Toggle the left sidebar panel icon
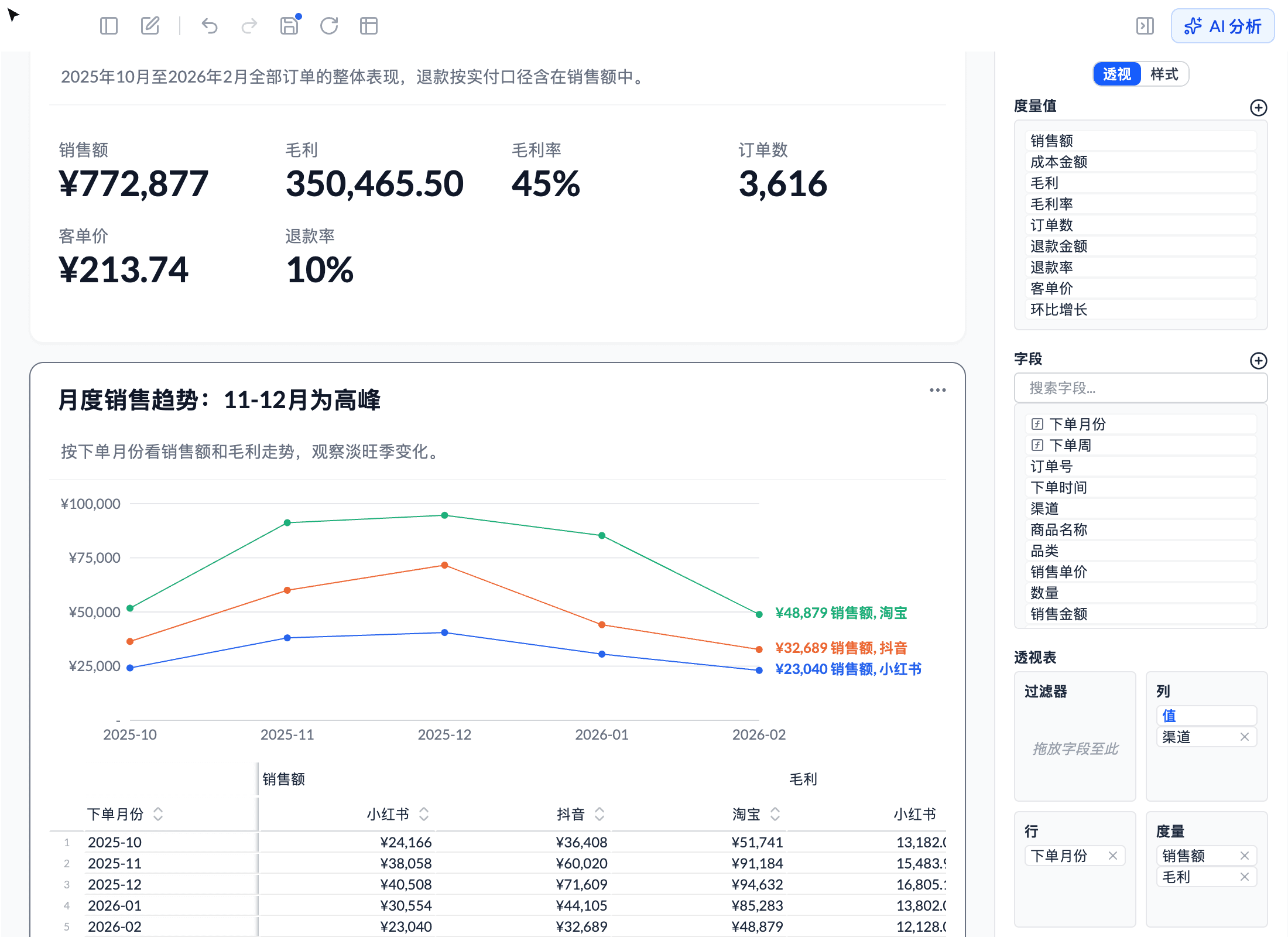The height and width of the screenshot is (937, 1288). coord(109,26)
